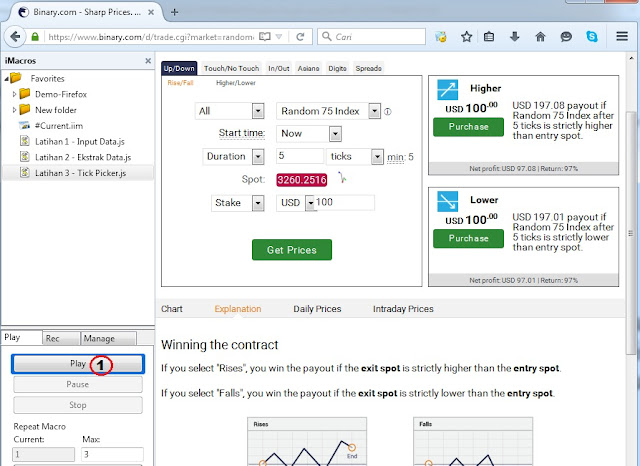Expand the New folder node
Screen dimensions: 640x466
pyautogui.click(x=14, y=110)
